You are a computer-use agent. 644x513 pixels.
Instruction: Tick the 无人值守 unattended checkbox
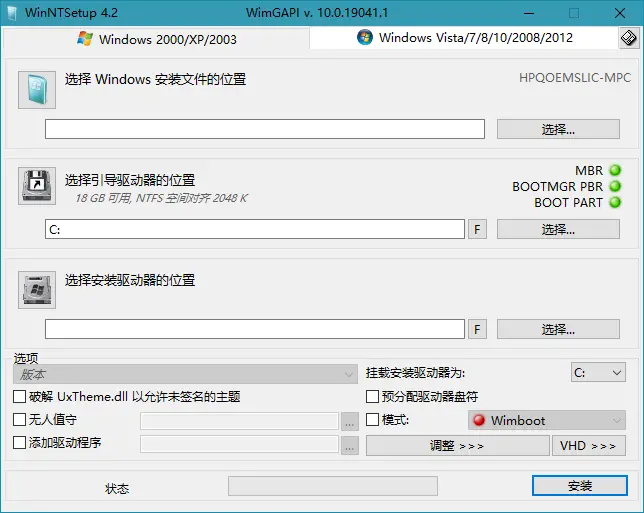pos(19,420)
